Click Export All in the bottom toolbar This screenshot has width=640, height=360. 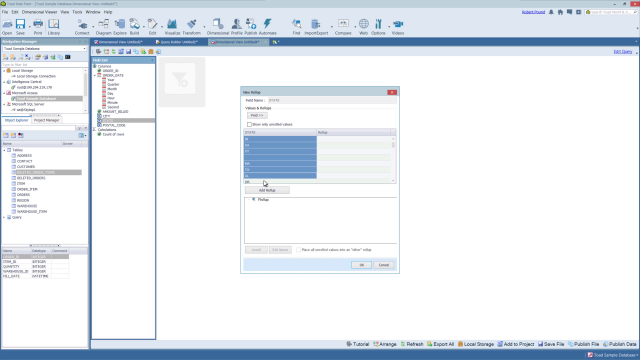[x=440, y=344]
